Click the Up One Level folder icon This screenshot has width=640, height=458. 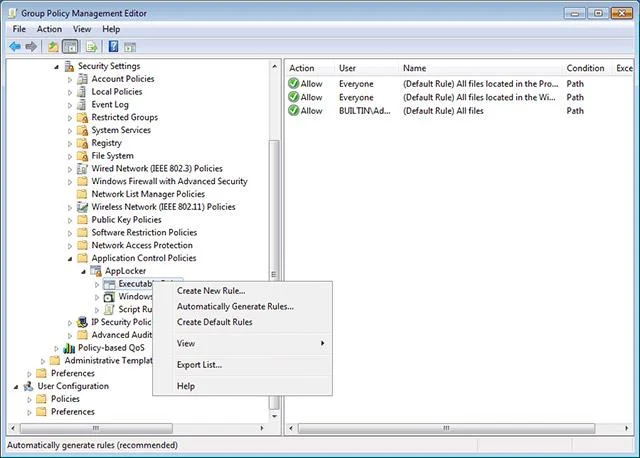53,47
